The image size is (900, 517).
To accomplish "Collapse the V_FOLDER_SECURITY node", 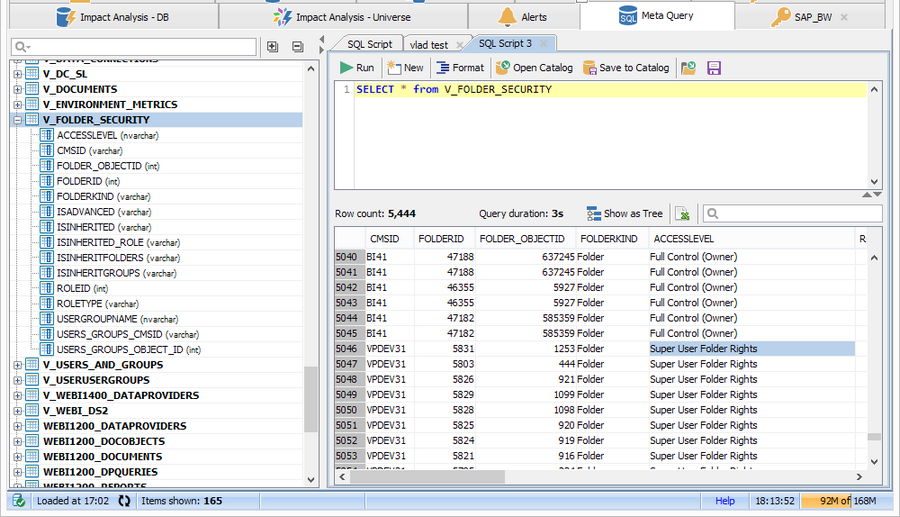I will pos(18,120).
